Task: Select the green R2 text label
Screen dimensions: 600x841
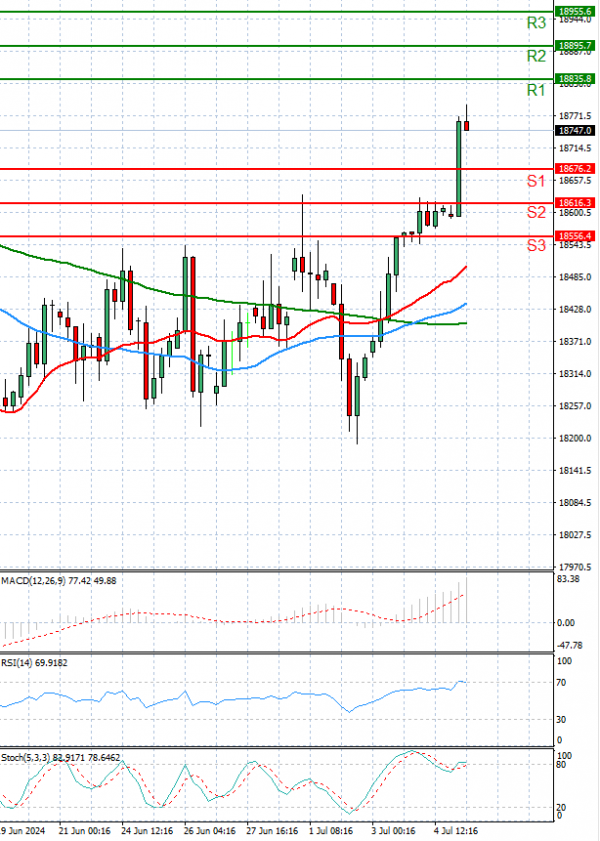Action: pos(536,56)
